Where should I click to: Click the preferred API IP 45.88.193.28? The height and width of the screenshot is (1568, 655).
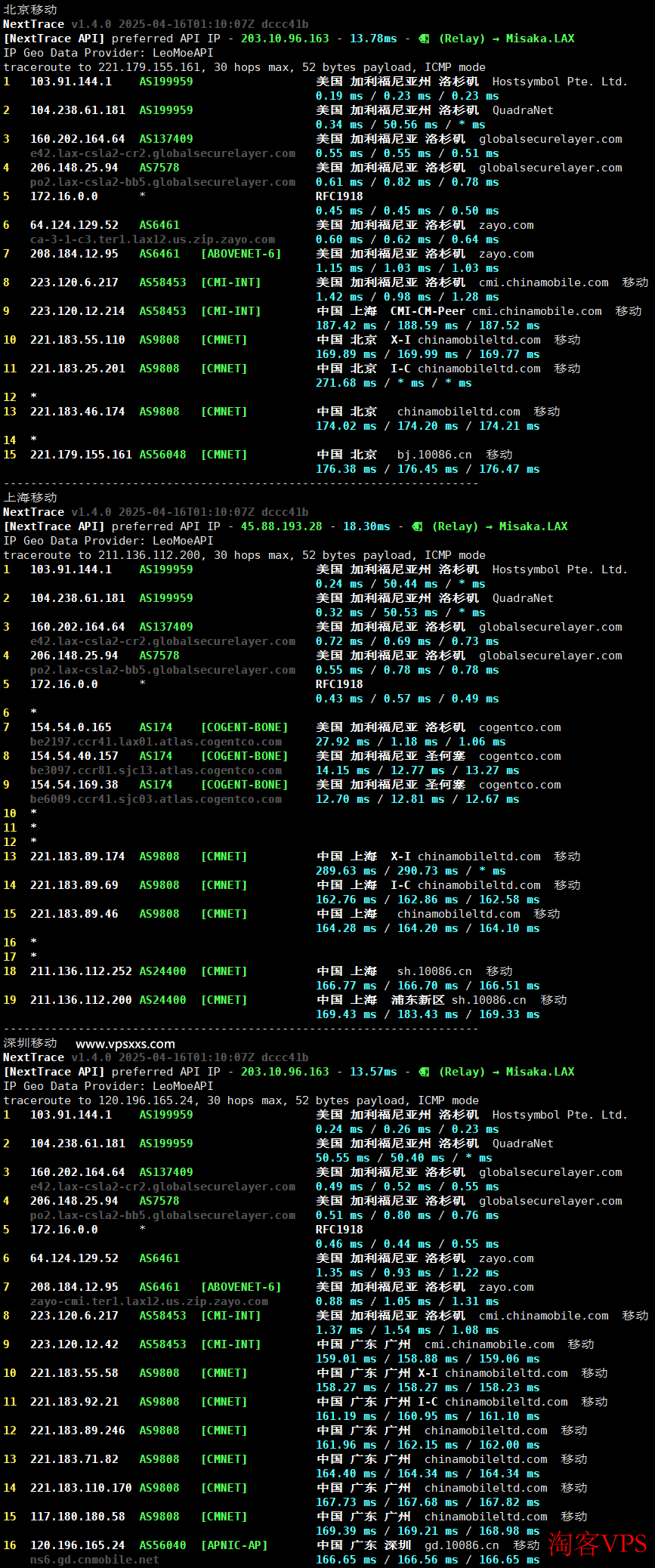(x=281, y=526)
